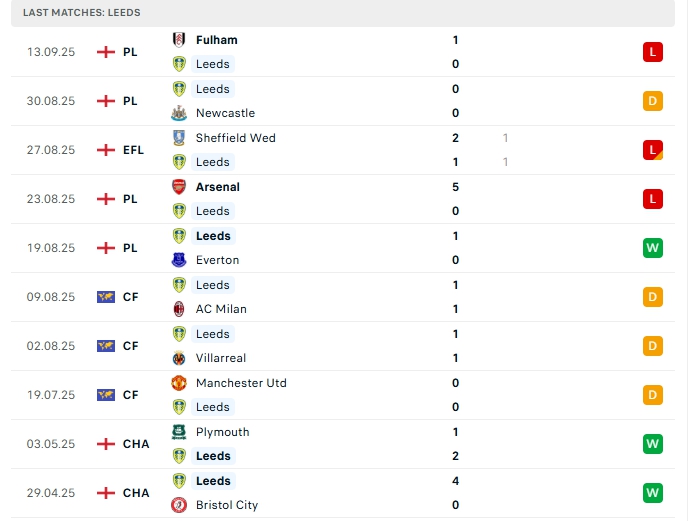The image size is (688, 521).
Task: Click the Plymouth club crest icon
Action: (x=179, y=432)
